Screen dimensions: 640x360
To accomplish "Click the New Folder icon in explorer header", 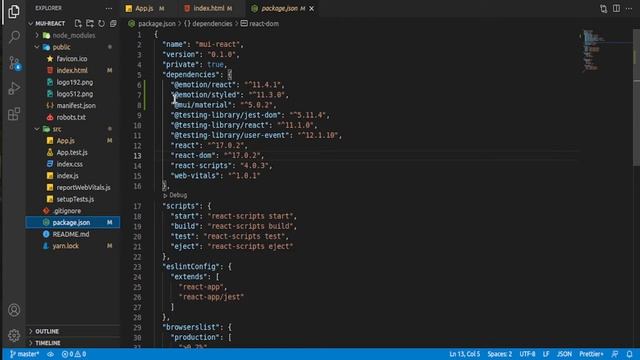I will [90, 24].
